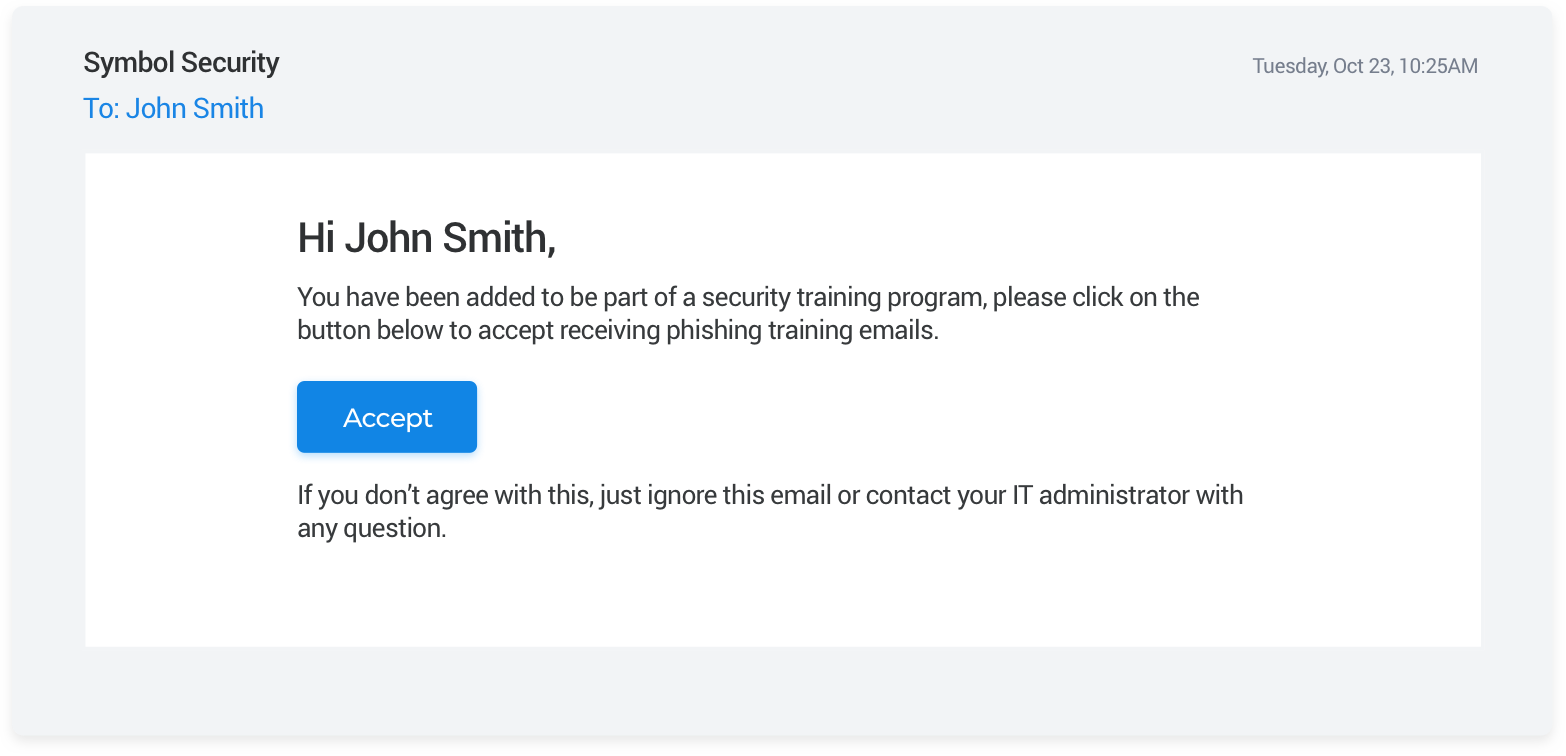Click the words ignore this email
1566x756 pixels.
(x=731, y=495)
